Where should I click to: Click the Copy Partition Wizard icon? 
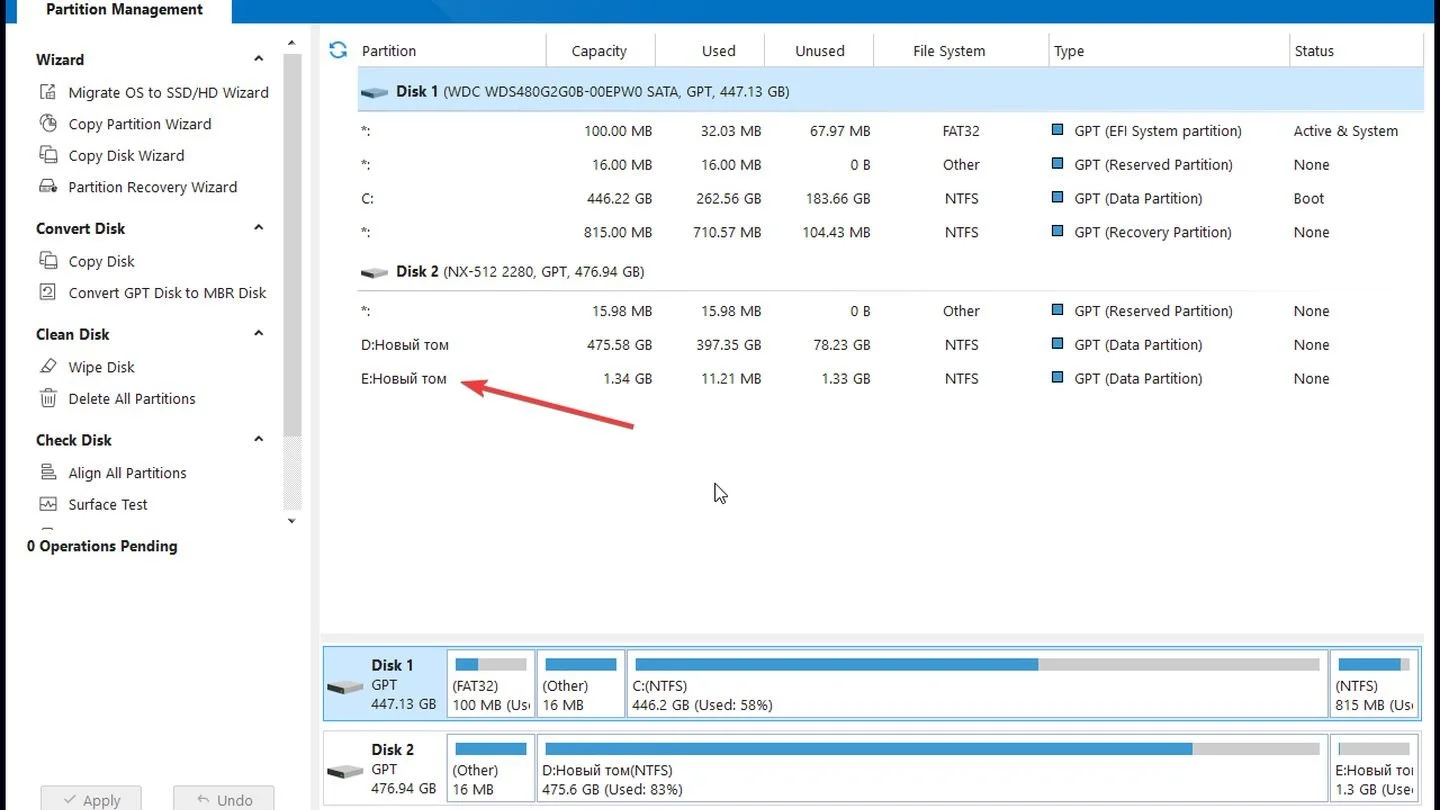point(47,124)
